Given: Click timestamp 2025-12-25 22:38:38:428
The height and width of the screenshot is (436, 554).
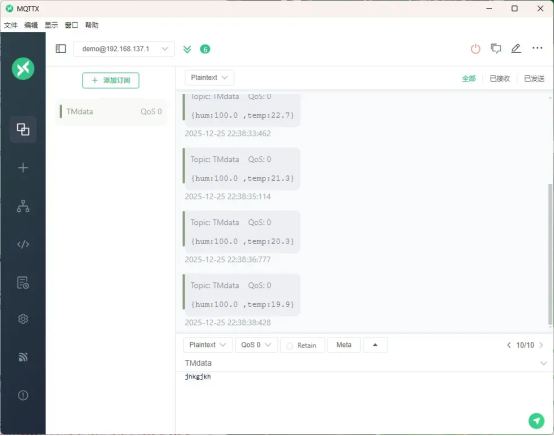Looking at the screenshot, I should point(228,322).
